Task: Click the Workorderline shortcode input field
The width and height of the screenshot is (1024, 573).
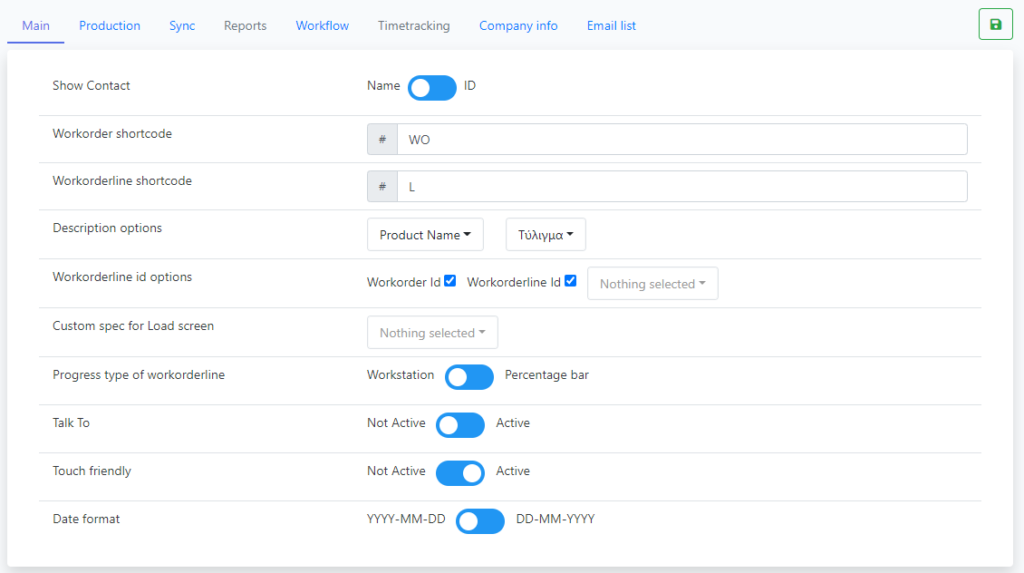Action: (681, 187)
